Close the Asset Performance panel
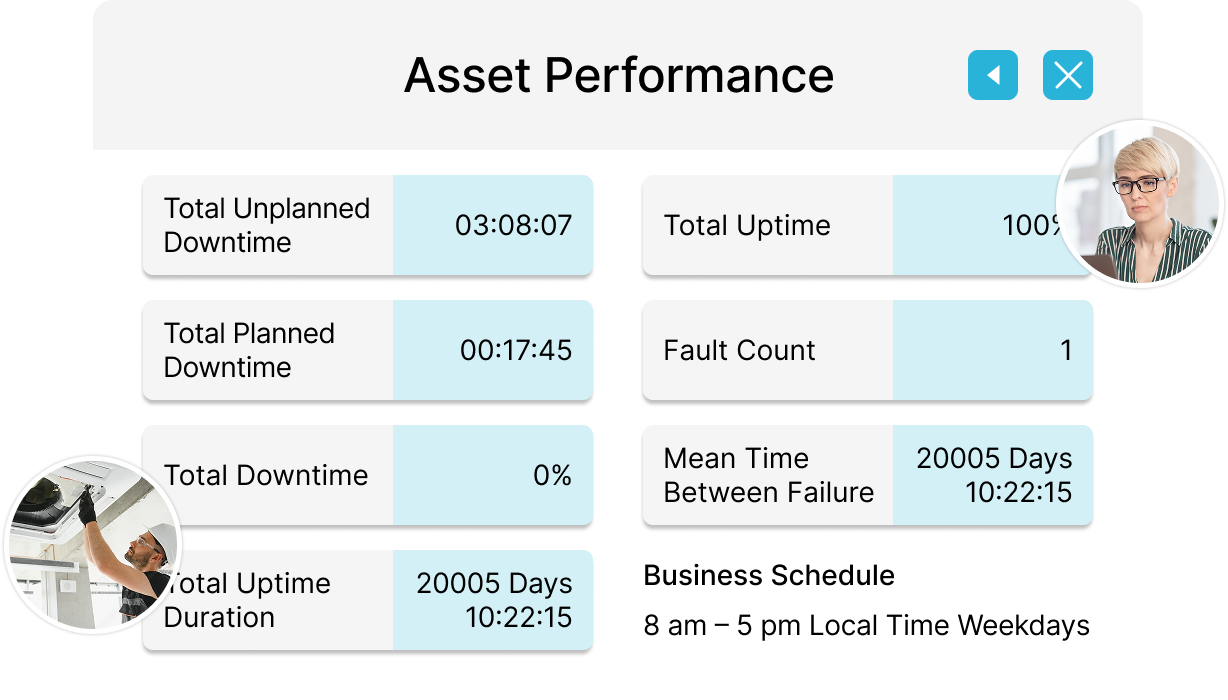 (1067, 75)
